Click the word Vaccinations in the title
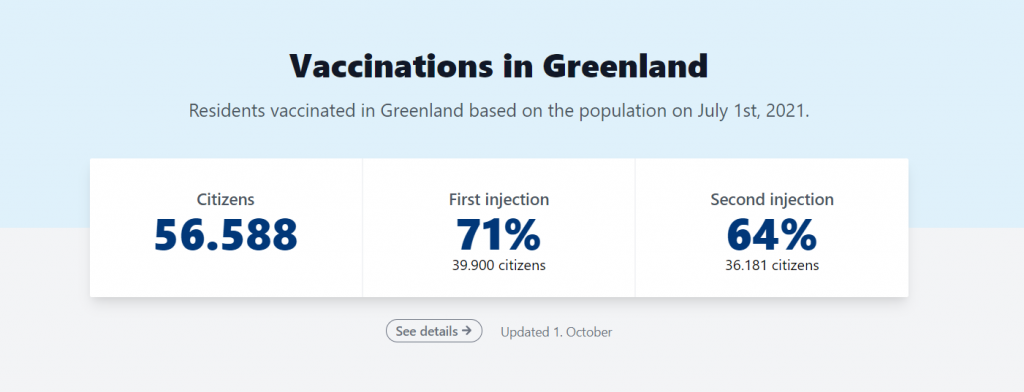 click(x=390, y=66)
